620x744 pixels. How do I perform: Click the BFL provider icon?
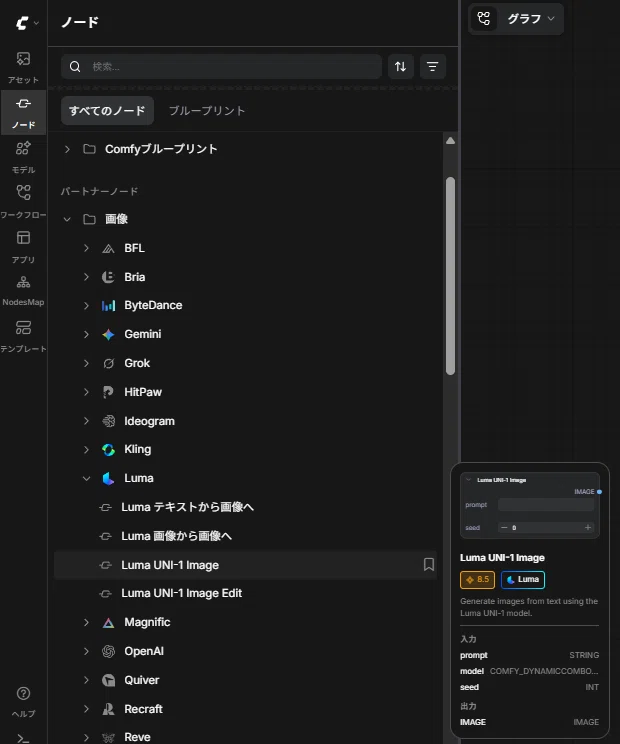(x=108, y=248)
